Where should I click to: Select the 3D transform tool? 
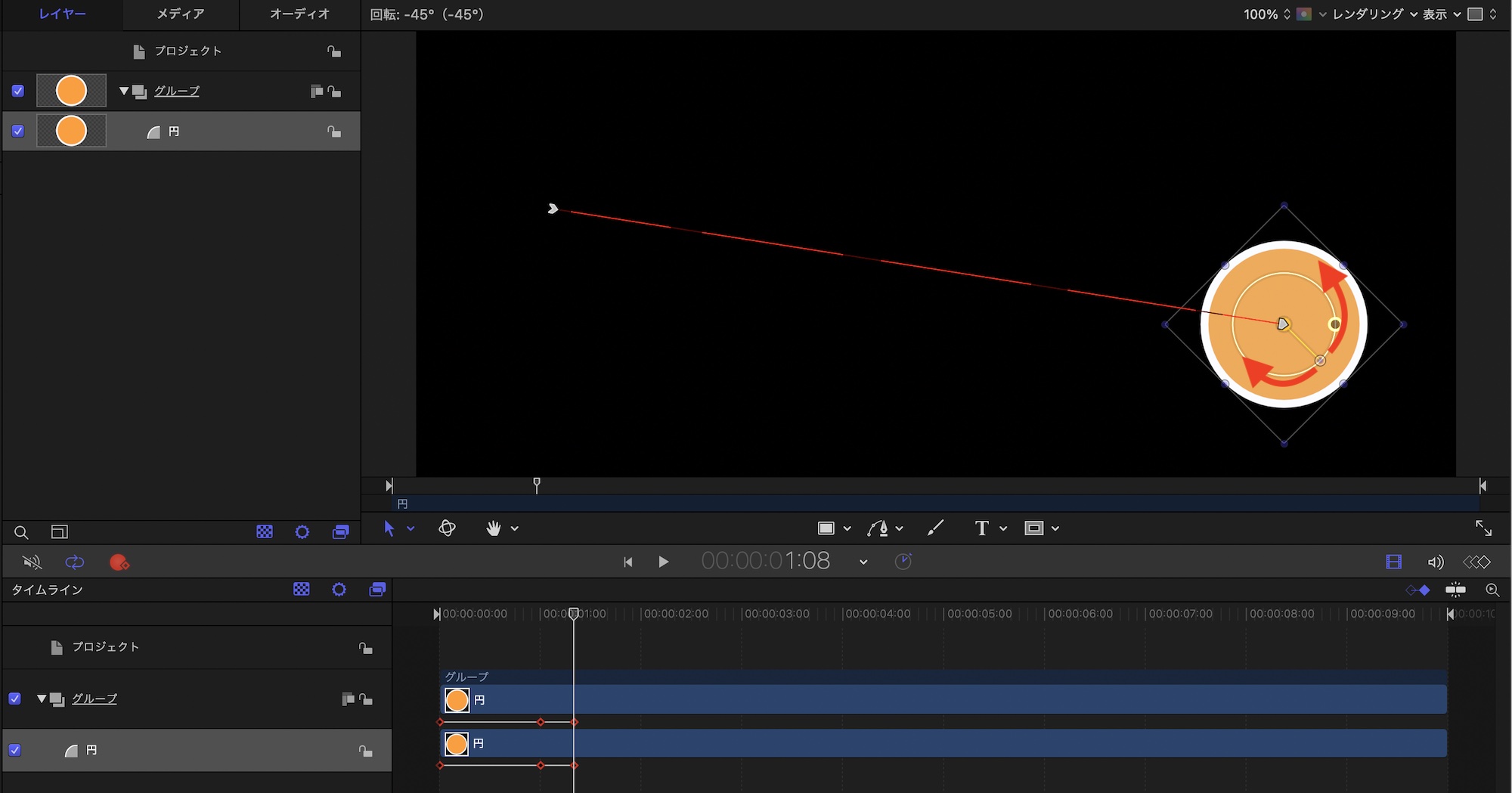point(447,528)
